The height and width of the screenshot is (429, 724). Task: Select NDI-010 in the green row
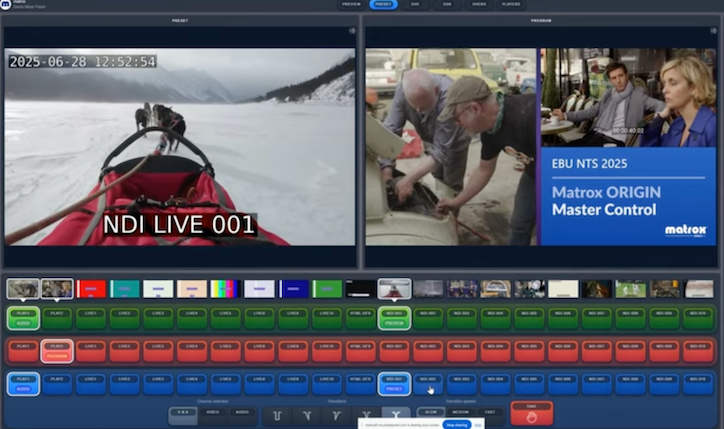[x=698, y=318]
